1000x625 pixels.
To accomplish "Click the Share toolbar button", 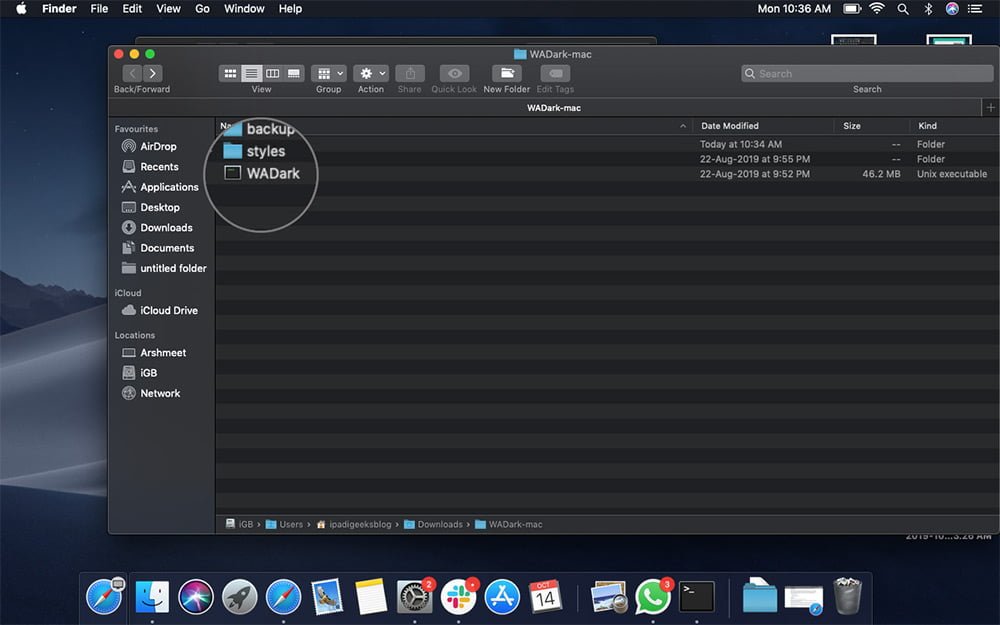I will 410,73.
